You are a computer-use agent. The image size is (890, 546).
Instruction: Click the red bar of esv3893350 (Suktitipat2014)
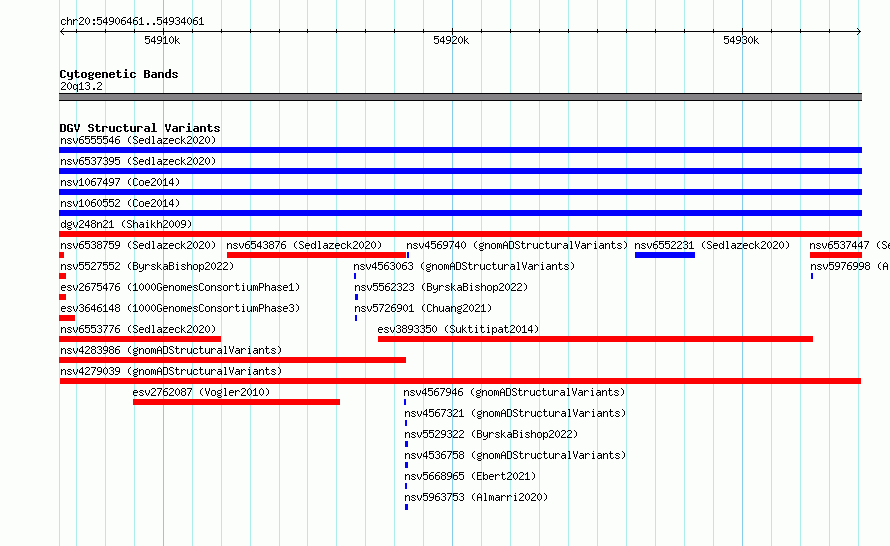595,339
